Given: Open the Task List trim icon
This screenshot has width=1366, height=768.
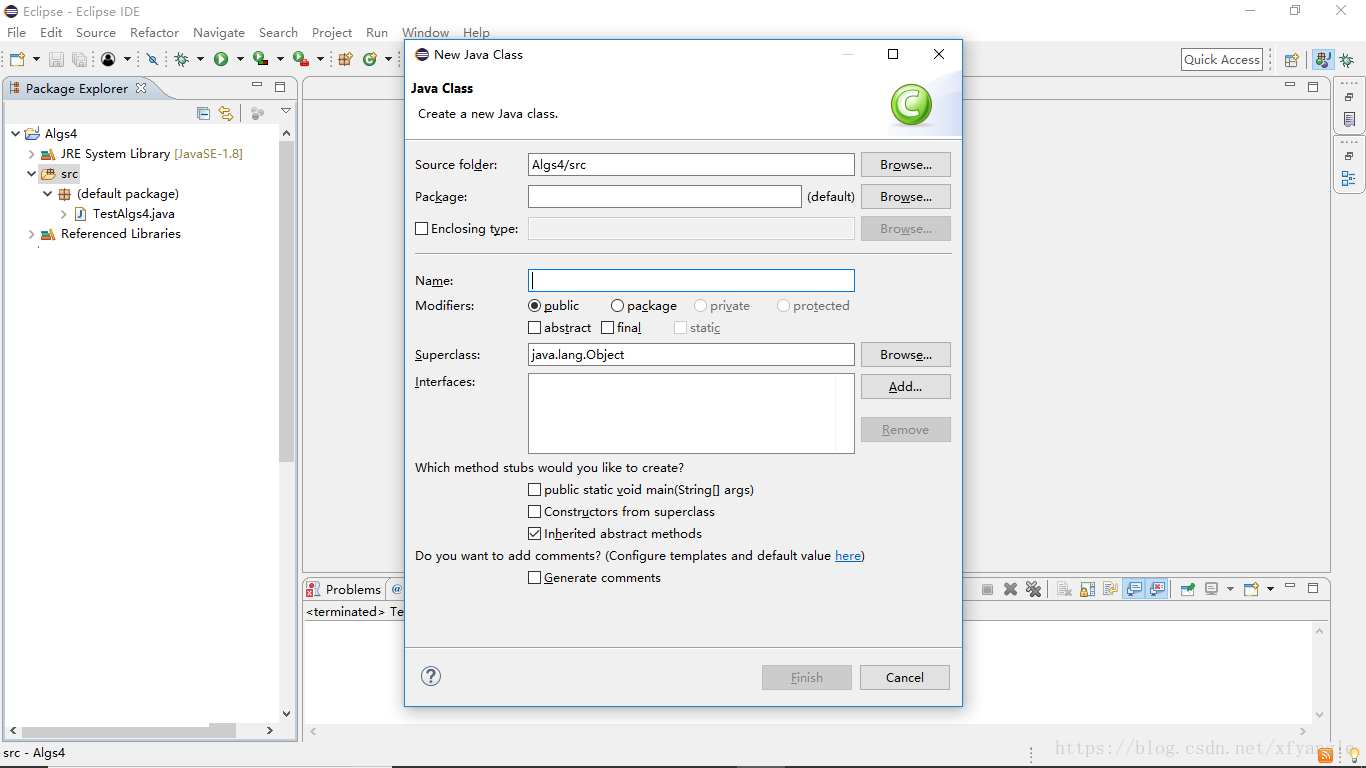Looking at the screenshot, I should [1349, 119].
